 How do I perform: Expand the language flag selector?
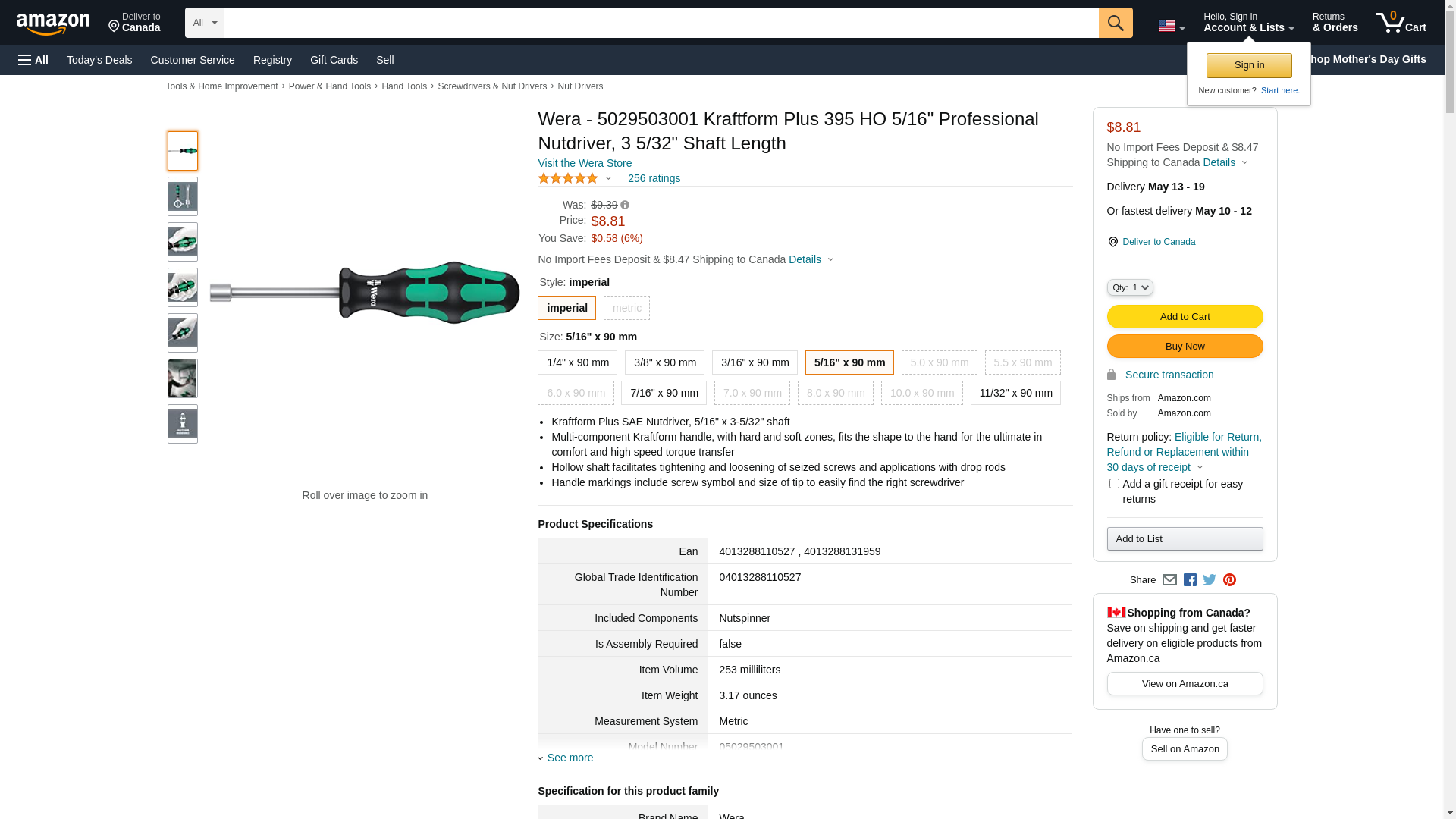pos(1171,26)
